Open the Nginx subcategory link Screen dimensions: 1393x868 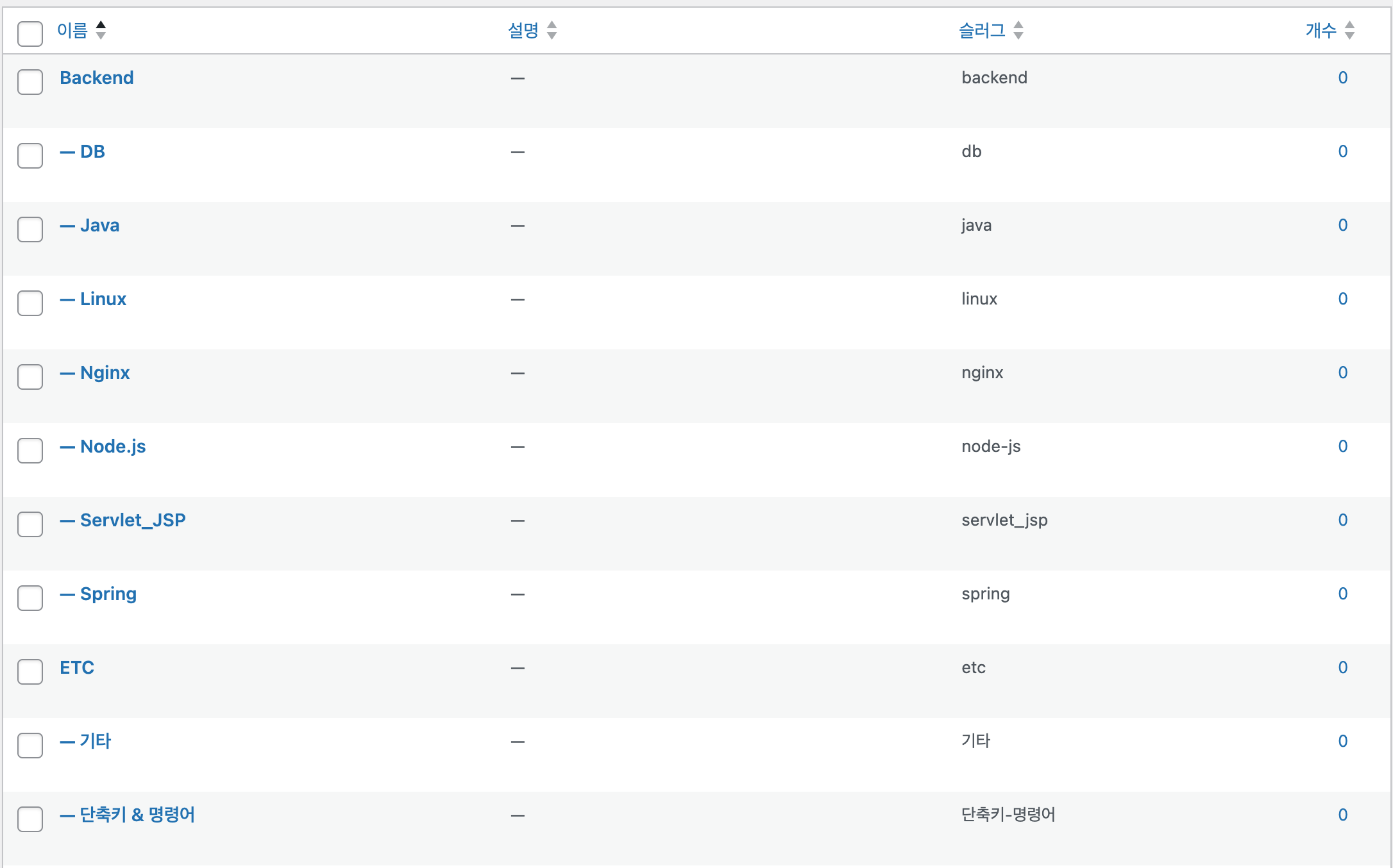95,372
